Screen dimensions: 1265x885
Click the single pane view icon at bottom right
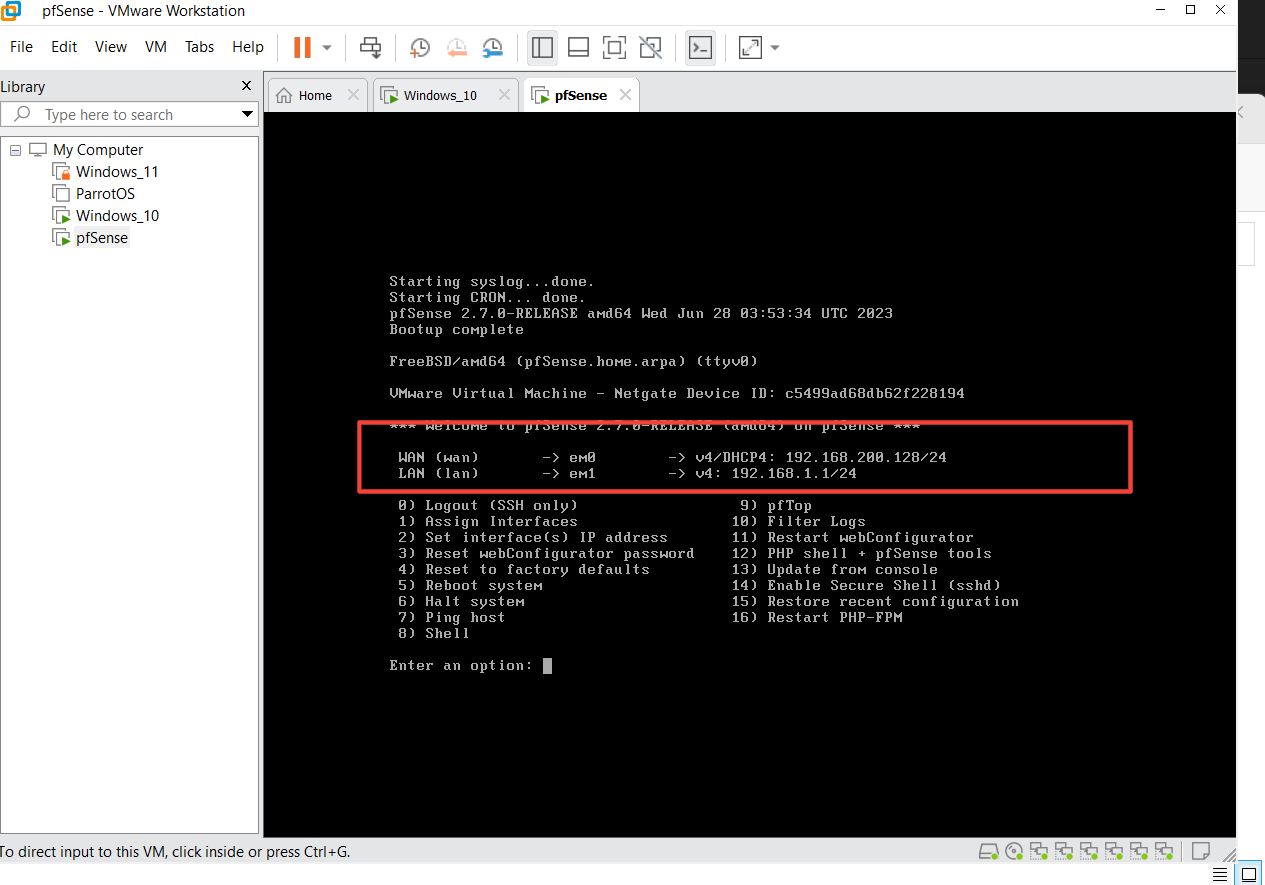[x=1248, y=874]
